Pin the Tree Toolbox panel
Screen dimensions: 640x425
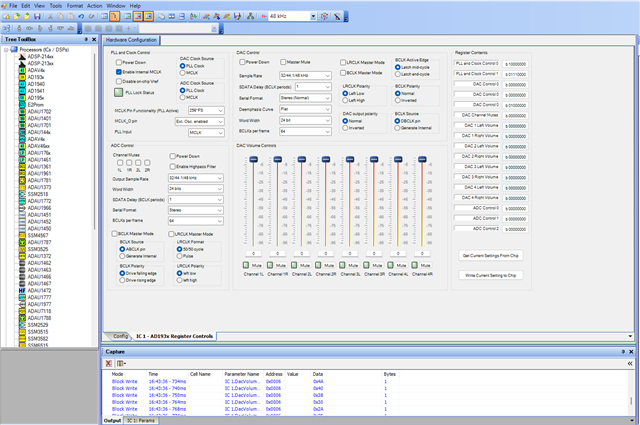86,39
